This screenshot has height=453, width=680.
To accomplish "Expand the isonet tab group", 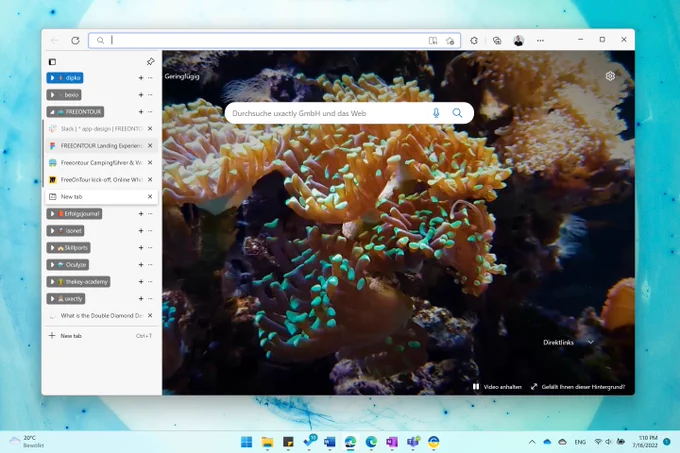I will (52, 231).
